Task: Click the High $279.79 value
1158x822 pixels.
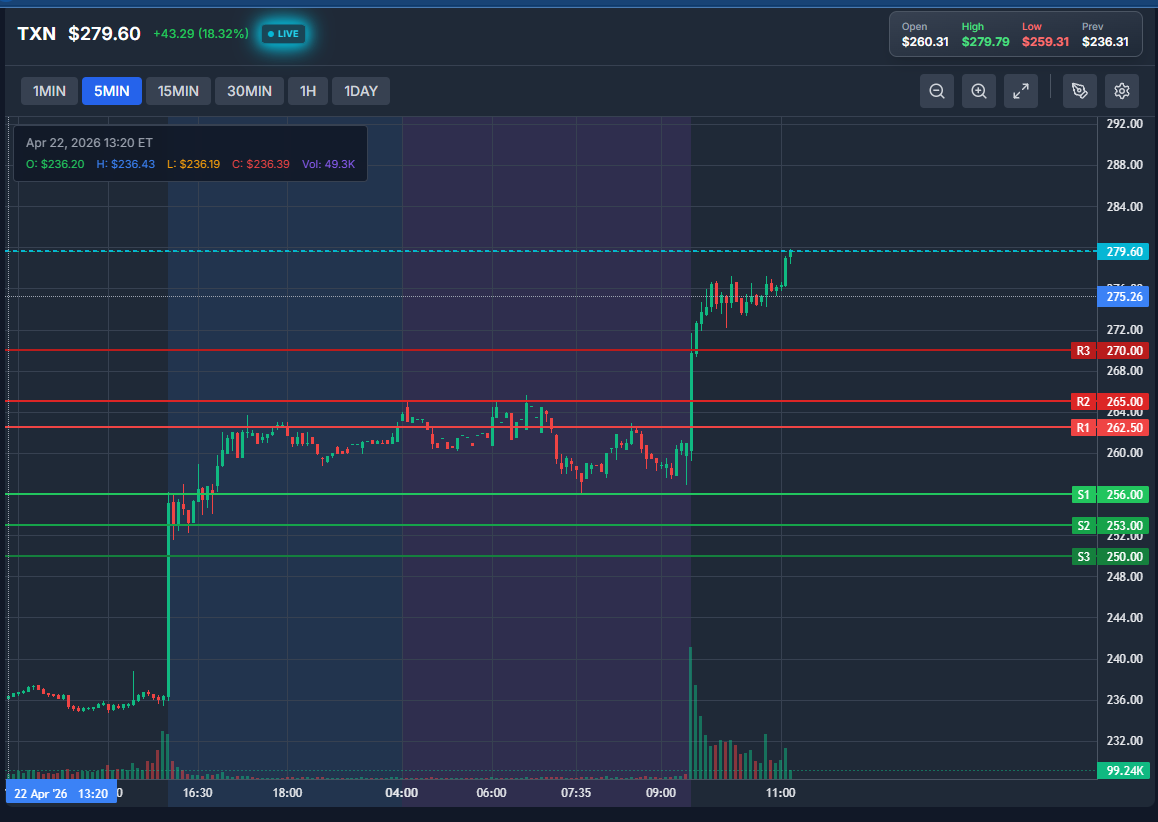Action: [x=985, y=41]
